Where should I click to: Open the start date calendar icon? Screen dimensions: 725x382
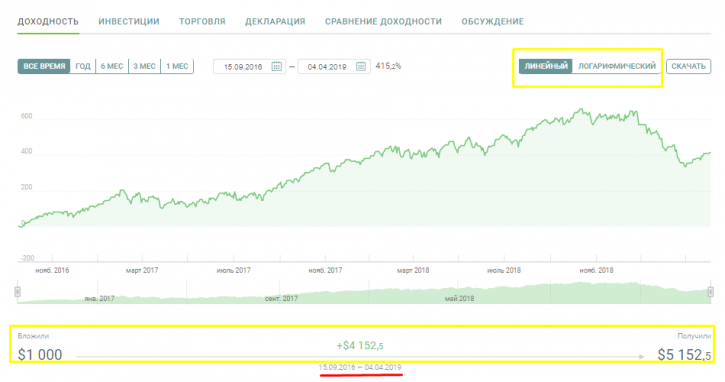[276, 67]
